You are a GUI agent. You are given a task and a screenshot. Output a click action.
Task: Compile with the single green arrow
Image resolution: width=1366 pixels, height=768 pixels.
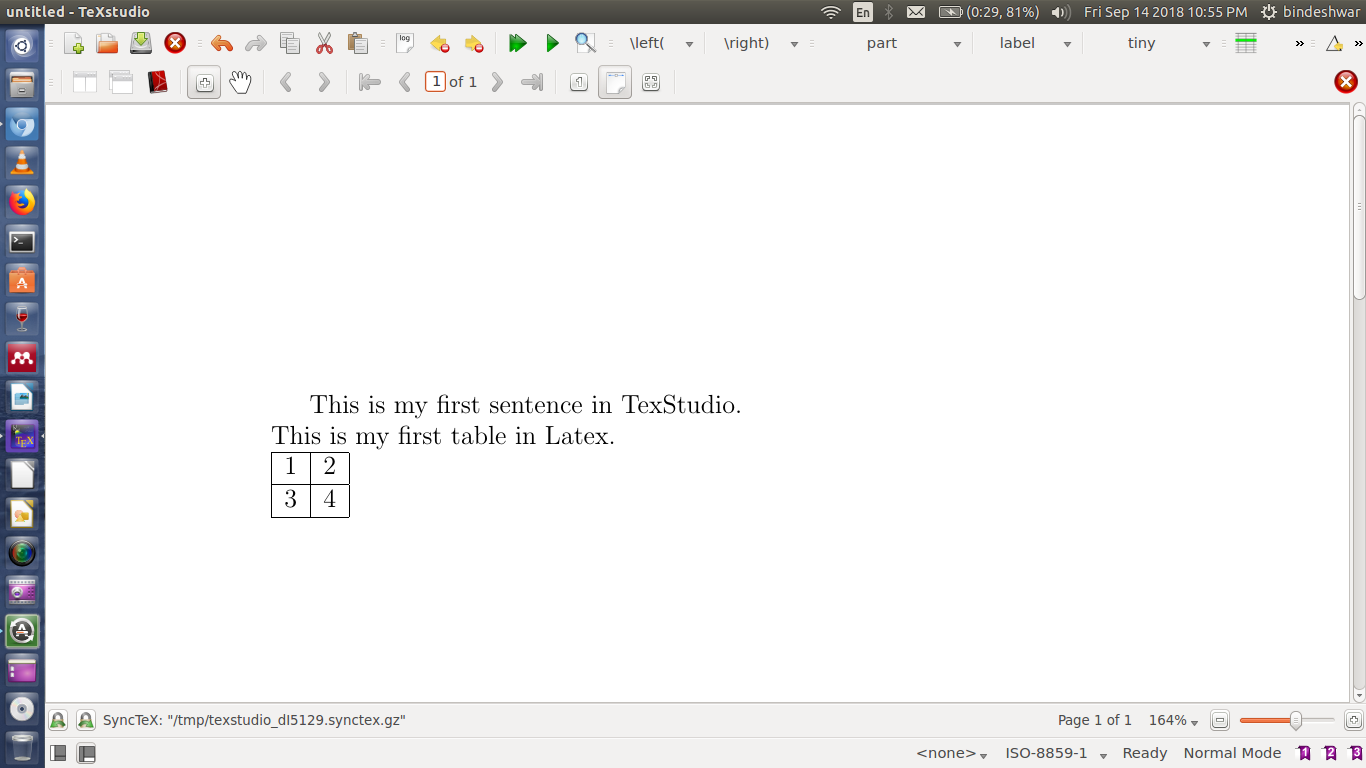tap(552, 43)
